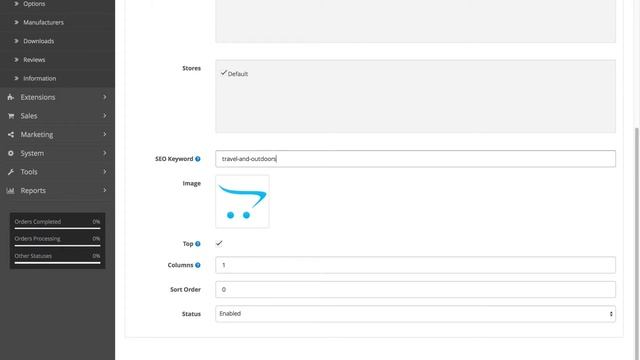Viewport: 640px width, 360px height.
Task: Open the Marketing menu label
Action: (37, 134)
